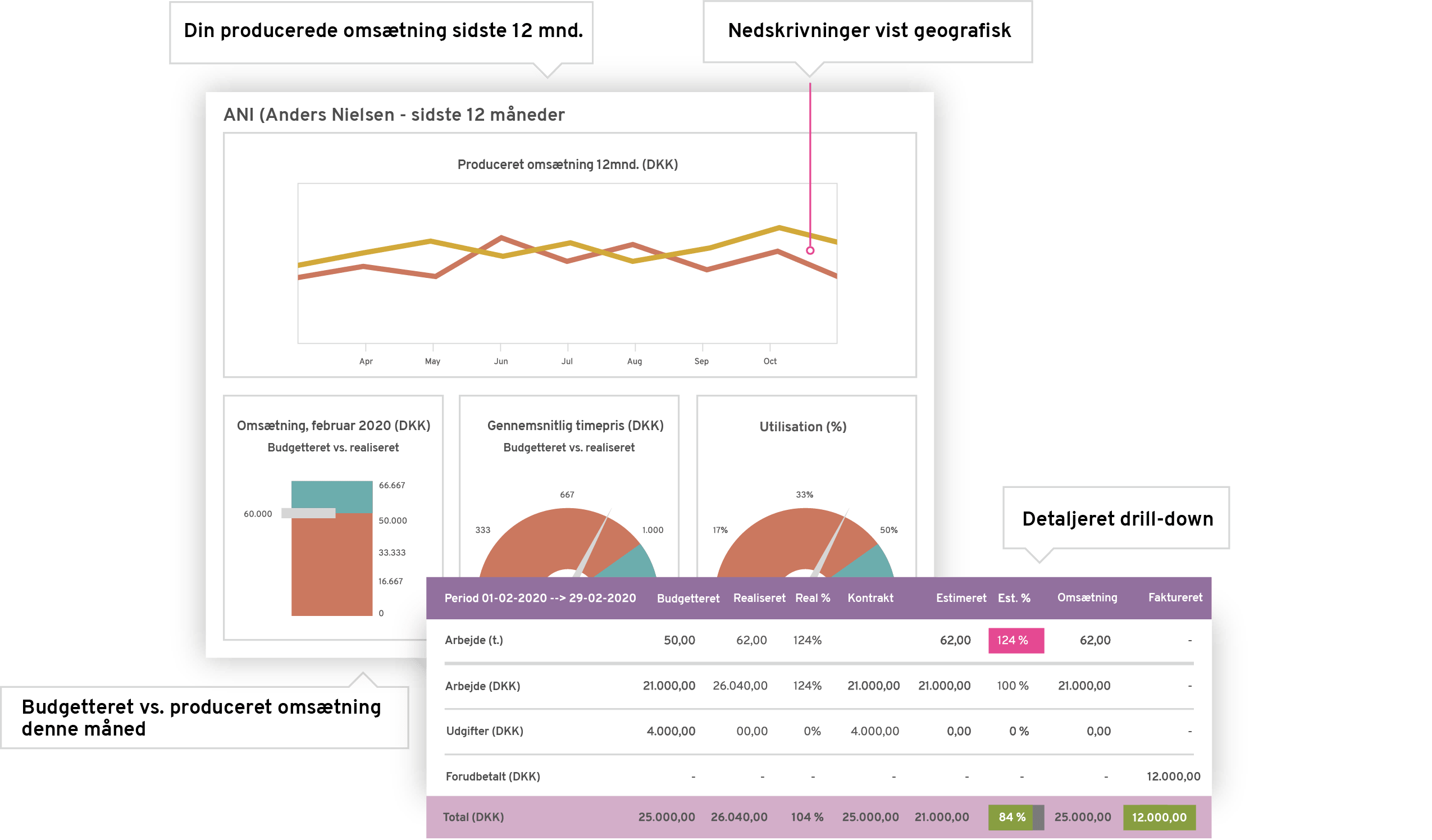Click the pink 124 % estimate badge
The width and height of the screenshot is (1432, 840).
(x=1015, y=641)
